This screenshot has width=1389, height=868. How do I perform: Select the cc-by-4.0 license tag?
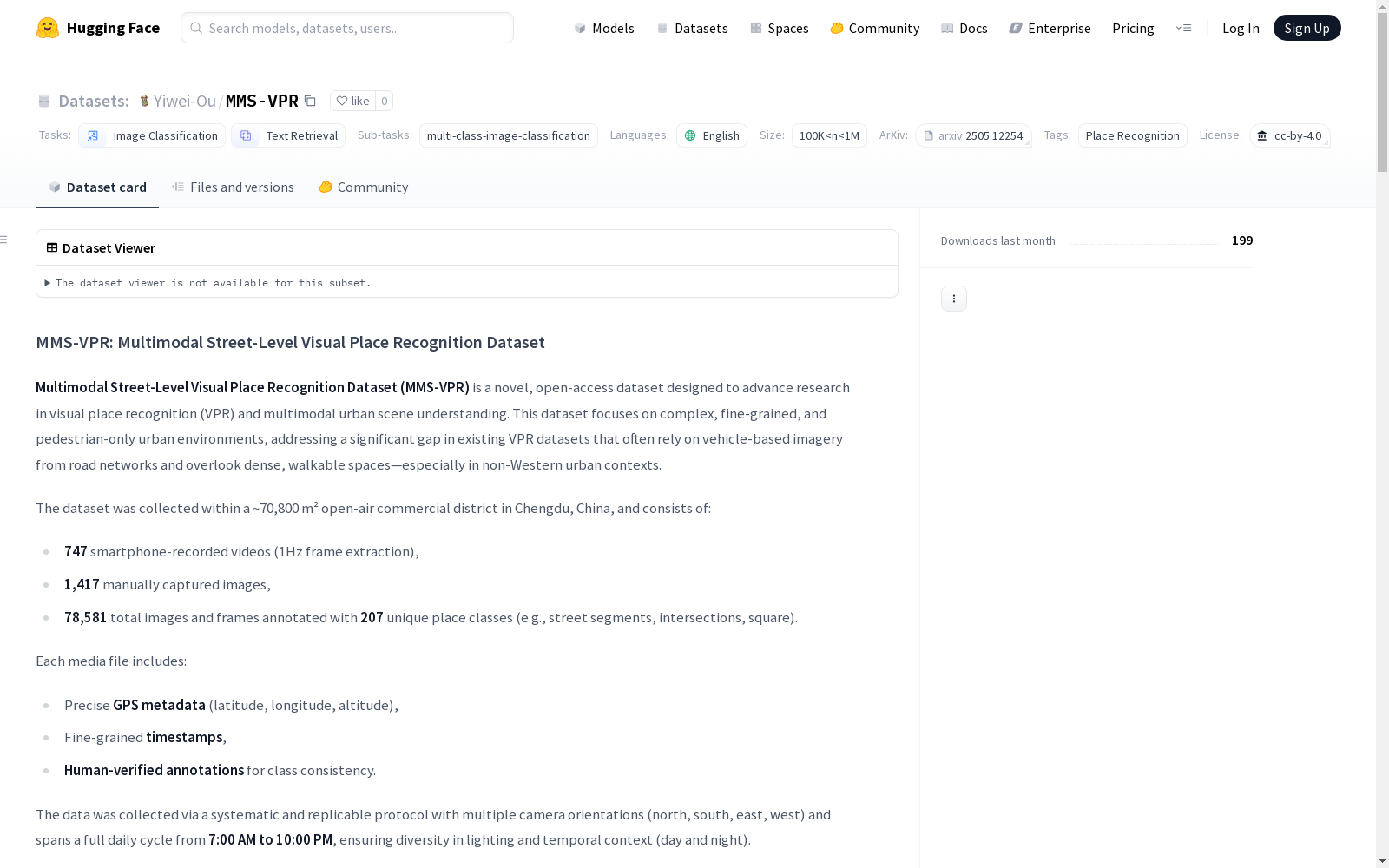[1290, 135]
